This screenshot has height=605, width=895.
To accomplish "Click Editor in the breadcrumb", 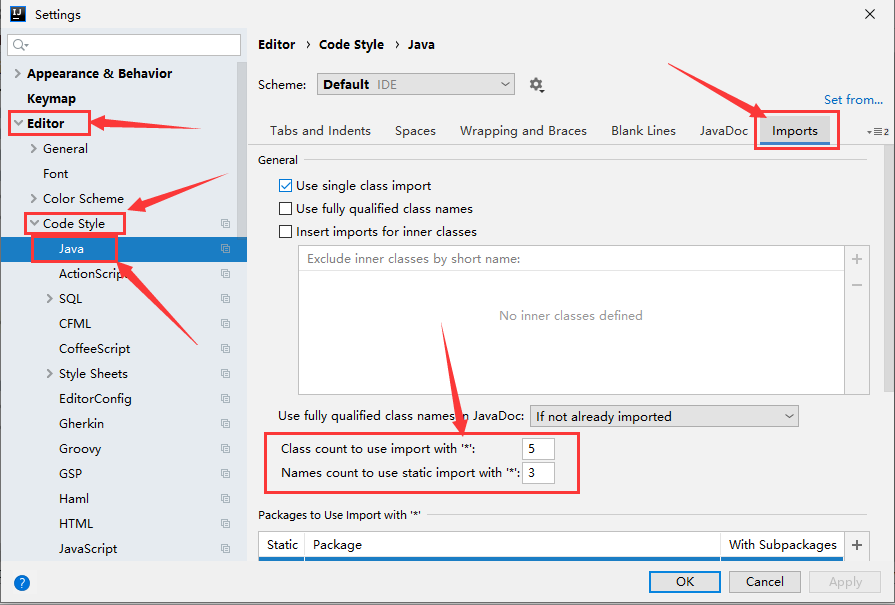I will (x=277, y=45).
